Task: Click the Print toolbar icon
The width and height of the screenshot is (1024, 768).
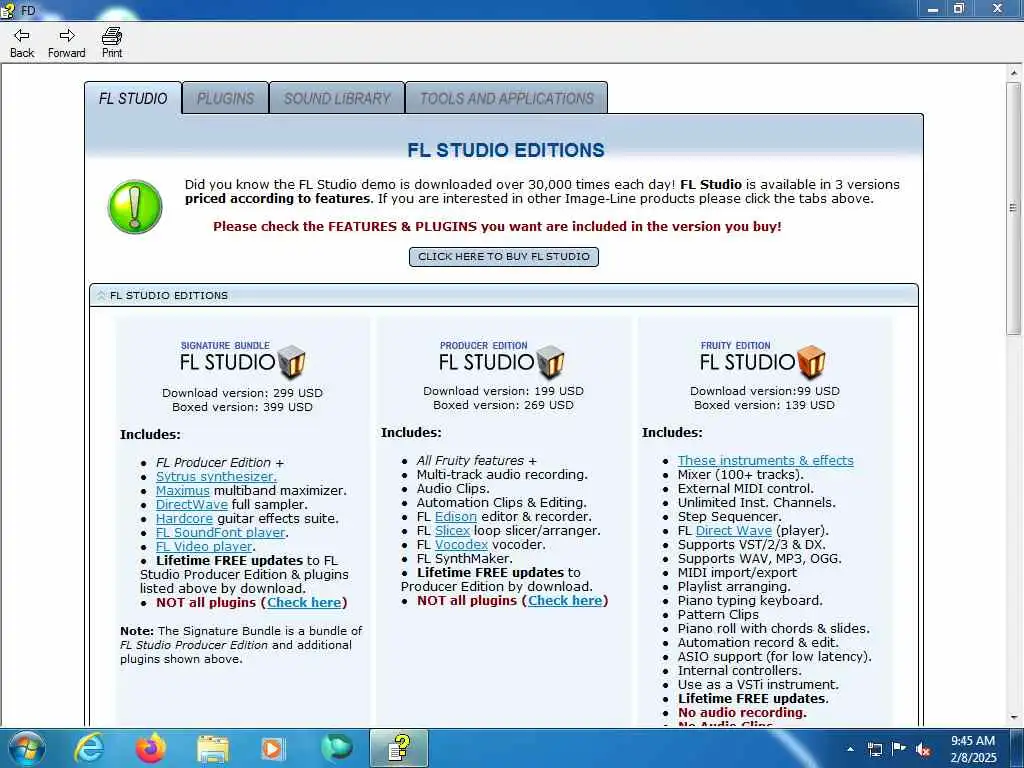Action: [x=112, y=35]
